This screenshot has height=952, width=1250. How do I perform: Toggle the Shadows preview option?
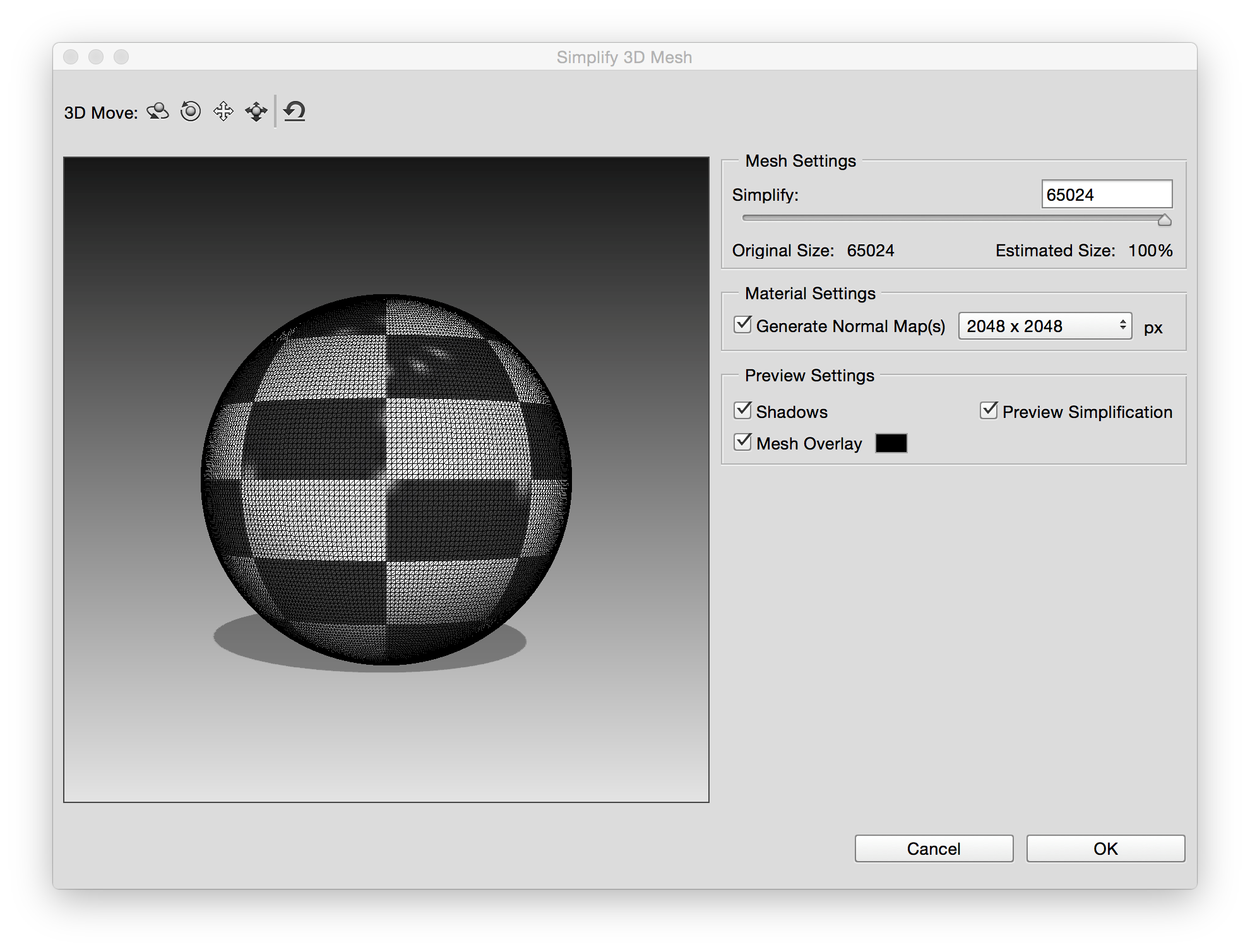(x=742, y=410)
